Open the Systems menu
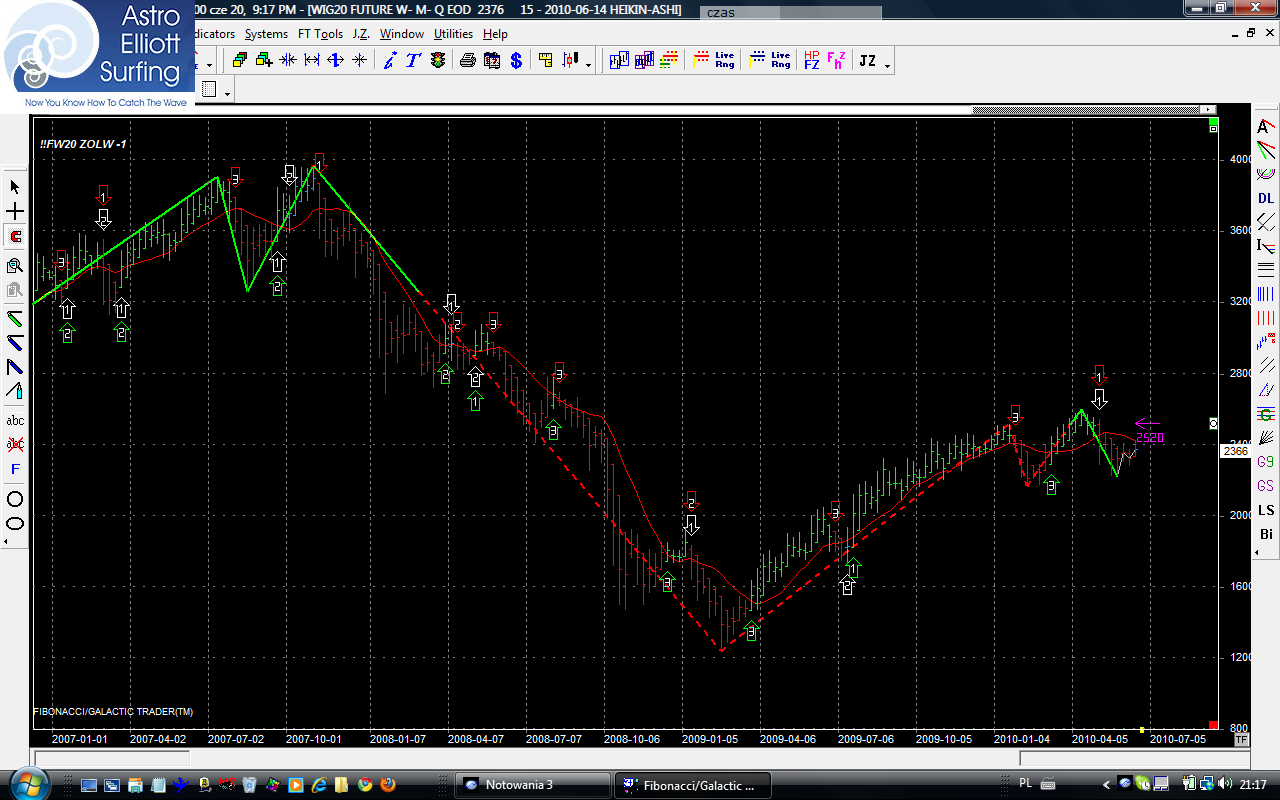This screenshot has height=800, width=1280. tap(266, 34)
